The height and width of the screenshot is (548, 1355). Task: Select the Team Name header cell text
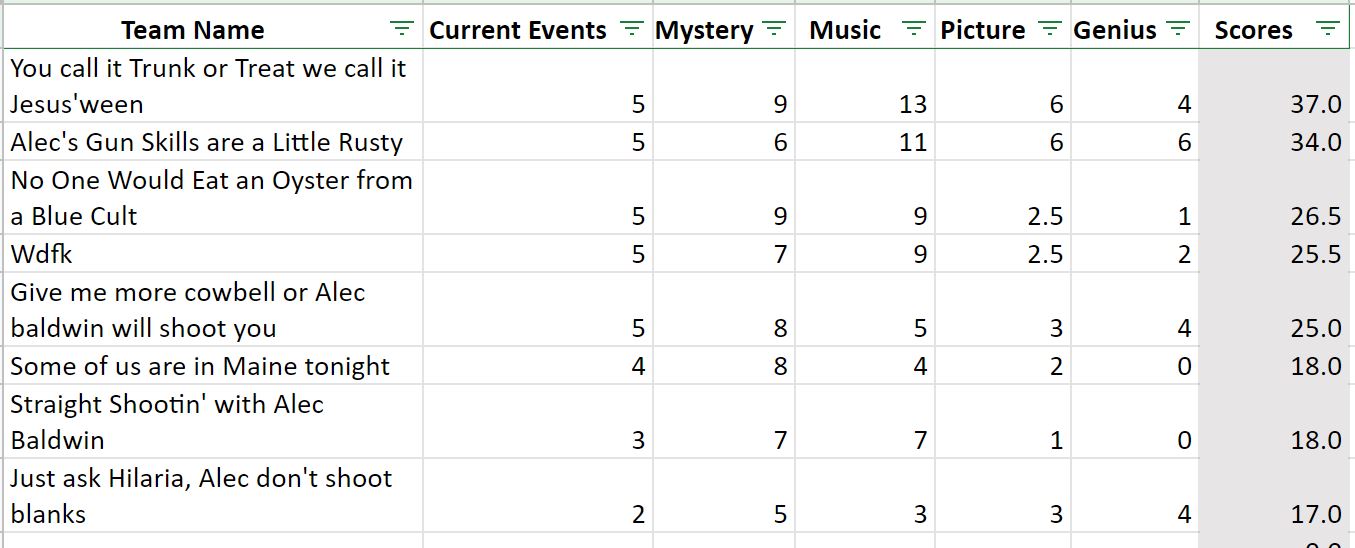(x=193, y=31)
